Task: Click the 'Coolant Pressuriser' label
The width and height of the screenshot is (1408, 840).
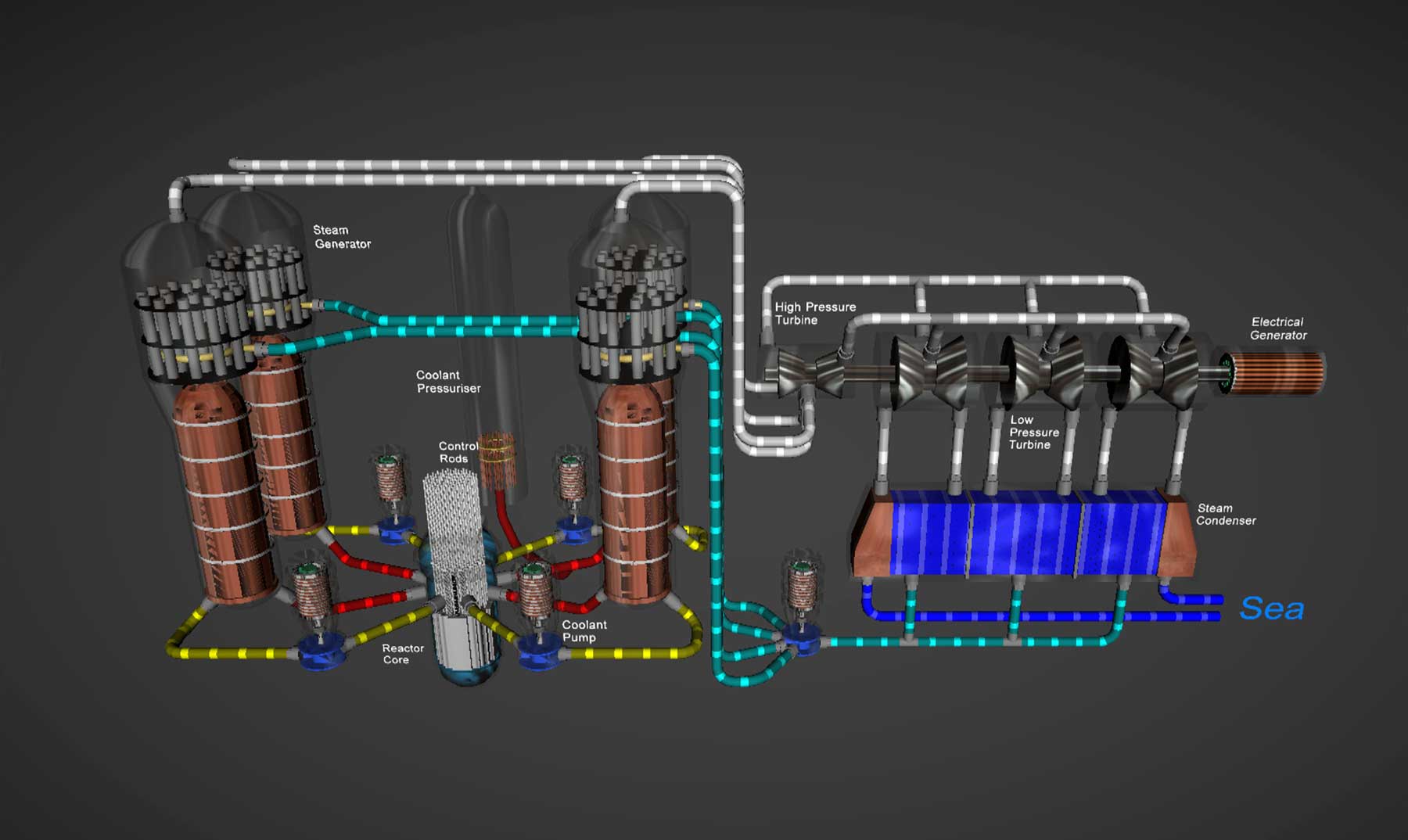Action: [x=447, y=382]
